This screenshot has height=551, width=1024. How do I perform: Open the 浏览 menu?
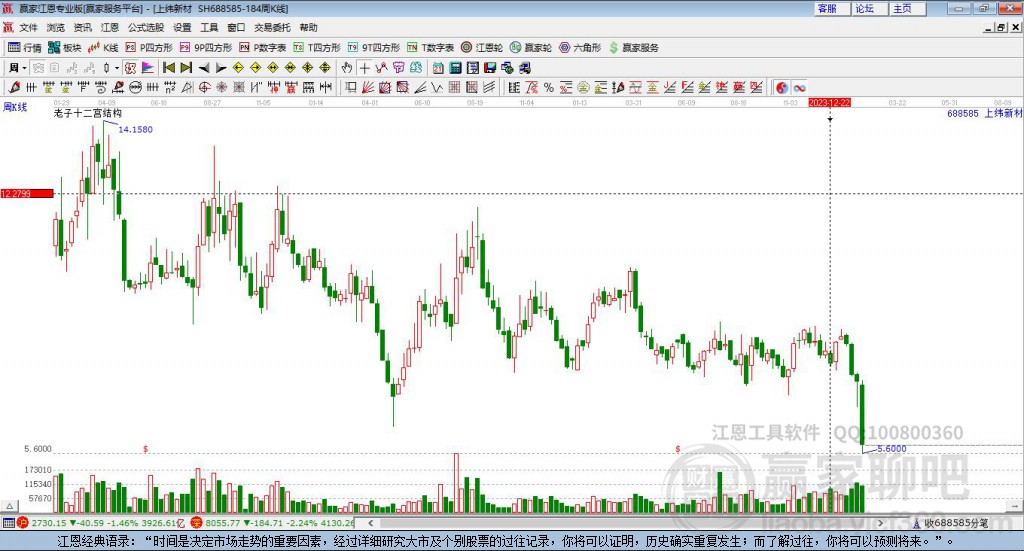coord(56,27)
